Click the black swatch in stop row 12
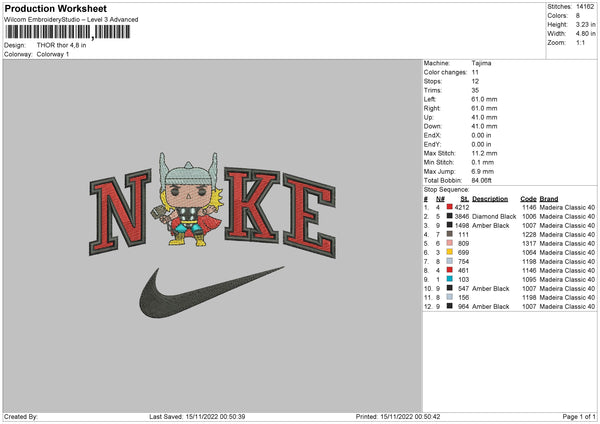The image size is (600, 424). pyautogui.click(x=450, y=306)
